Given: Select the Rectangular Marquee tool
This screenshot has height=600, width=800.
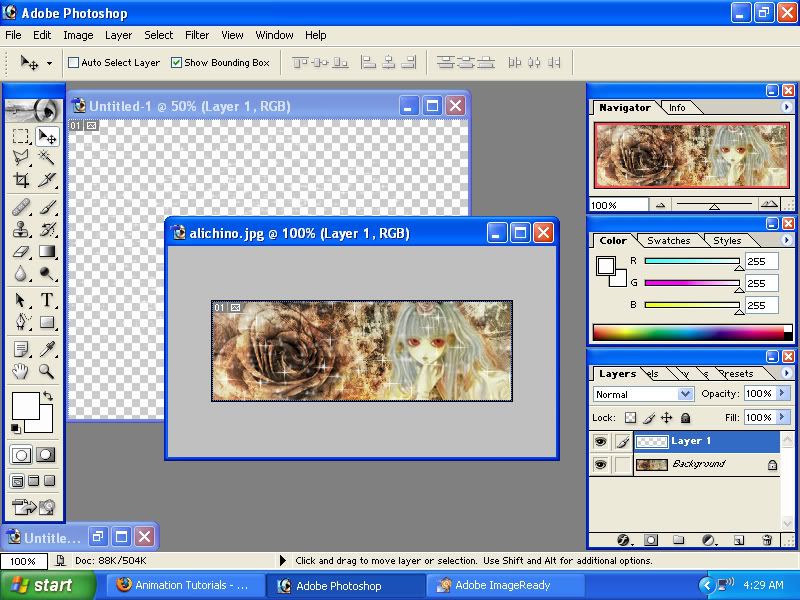Looking at the screenshot, I should 21,136.
